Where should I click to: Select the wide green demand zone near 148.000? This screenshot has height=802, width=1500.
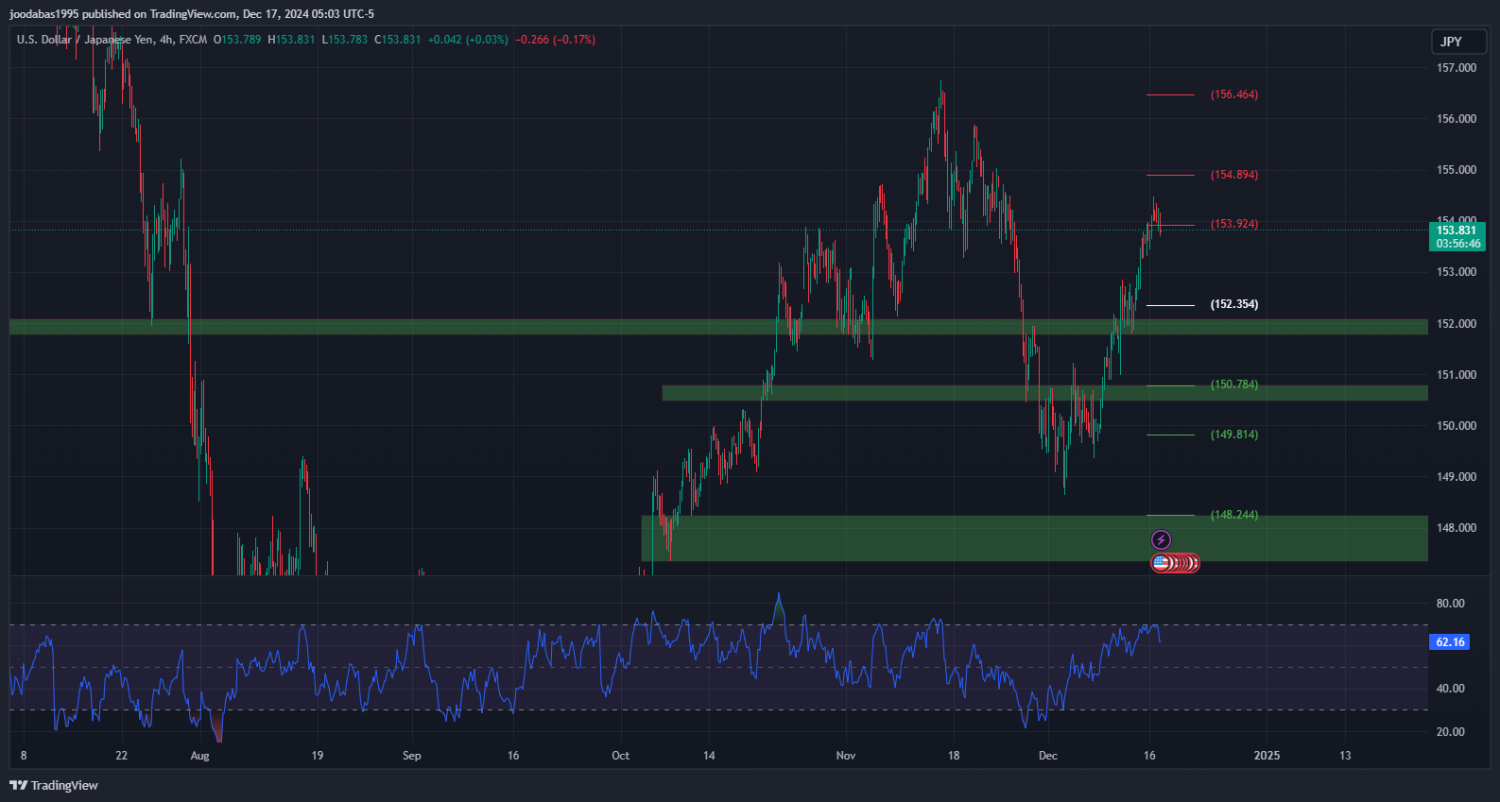(x=1034, y=538)
